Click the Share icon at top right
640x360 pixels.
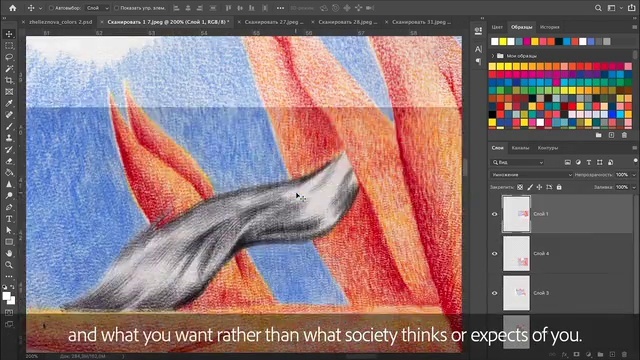click(x=631, y=8)
